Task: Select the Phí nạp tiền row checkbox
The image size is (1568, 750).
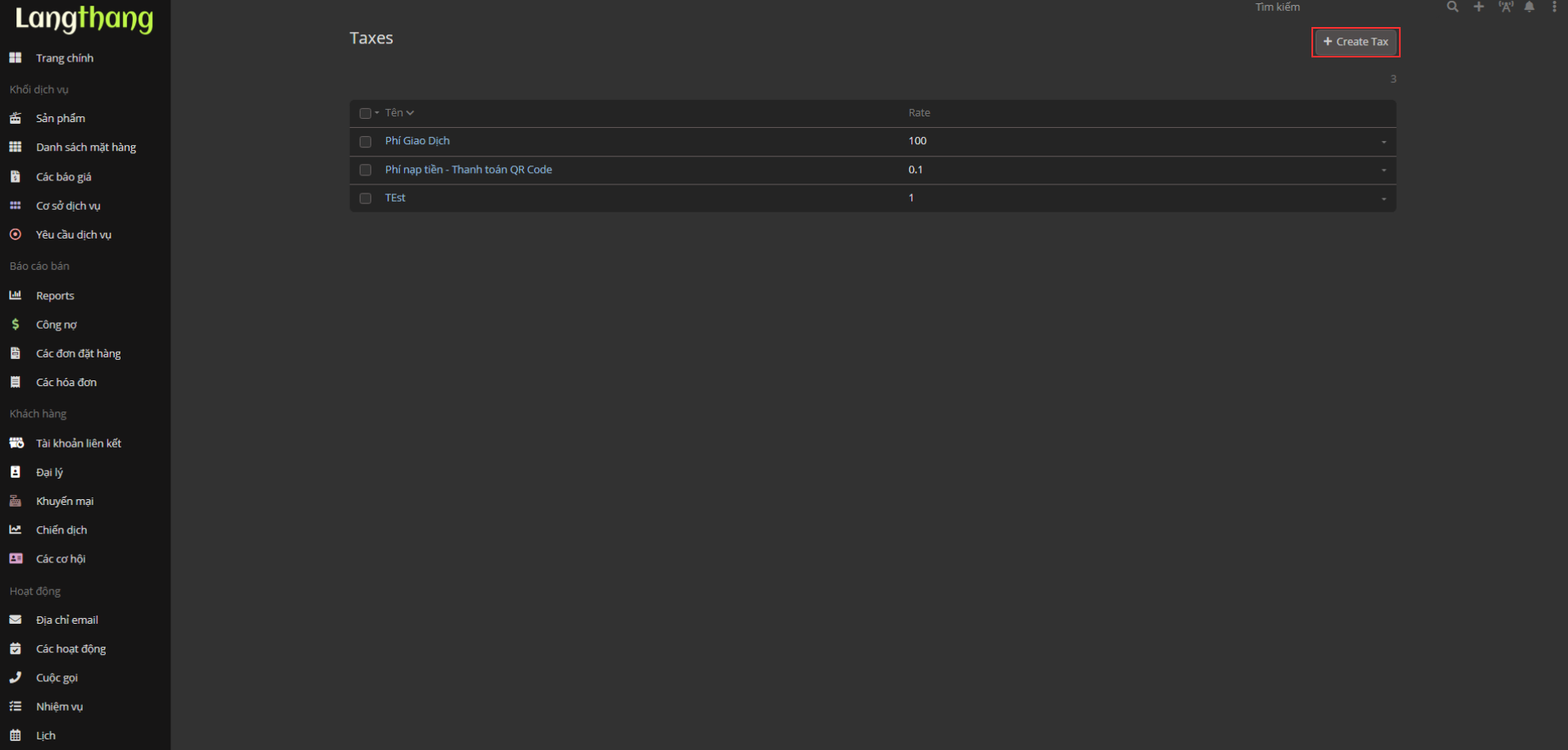Action: click(x=366, y=170)
